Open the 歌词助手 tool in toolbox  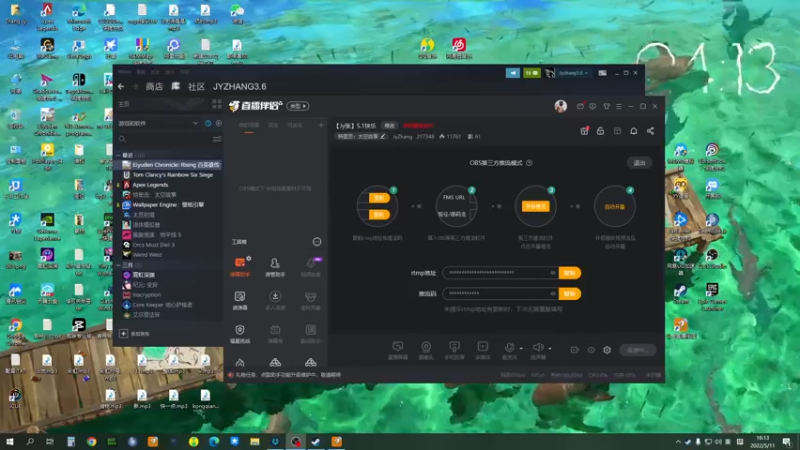click(x=311, y=333)
